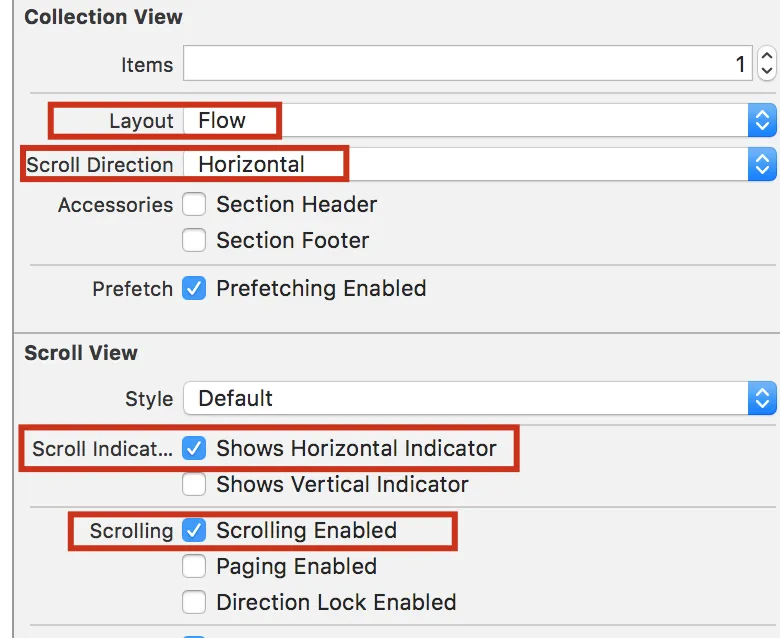Enable the Section Footer checkbox
780x638 pixels.
[x=195, y=241]
